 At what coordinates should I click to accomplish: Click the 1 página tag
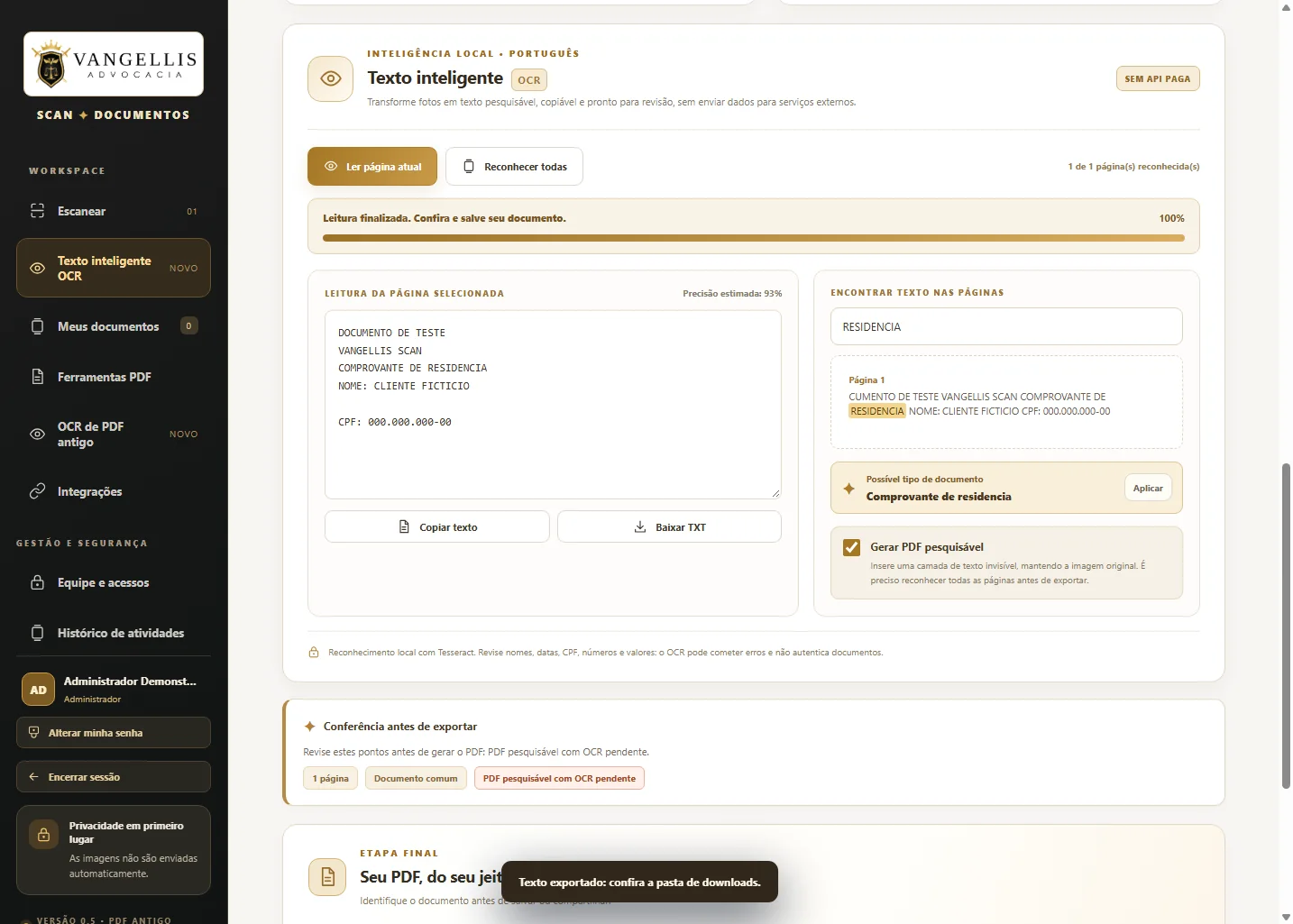[331, 779]
